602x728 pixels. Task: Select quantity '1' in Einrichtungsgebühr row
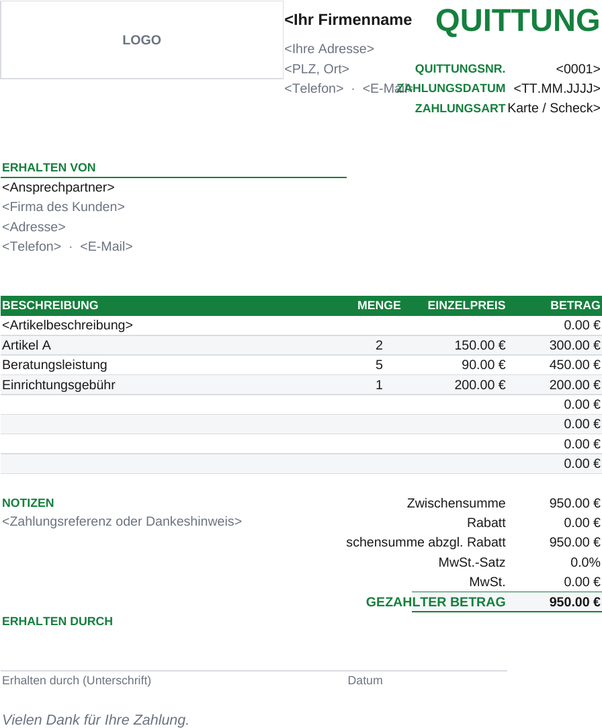[x=379, y=385]
